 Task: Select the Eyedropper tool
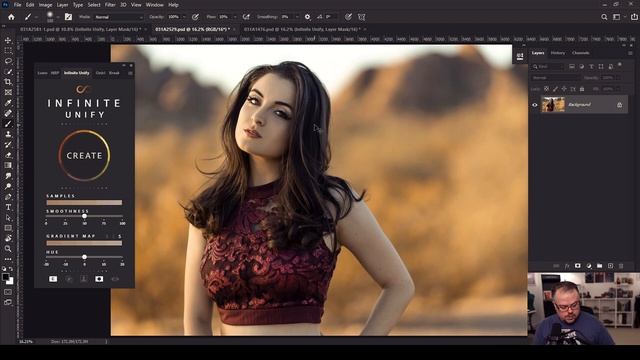click(x=8, y=103)
